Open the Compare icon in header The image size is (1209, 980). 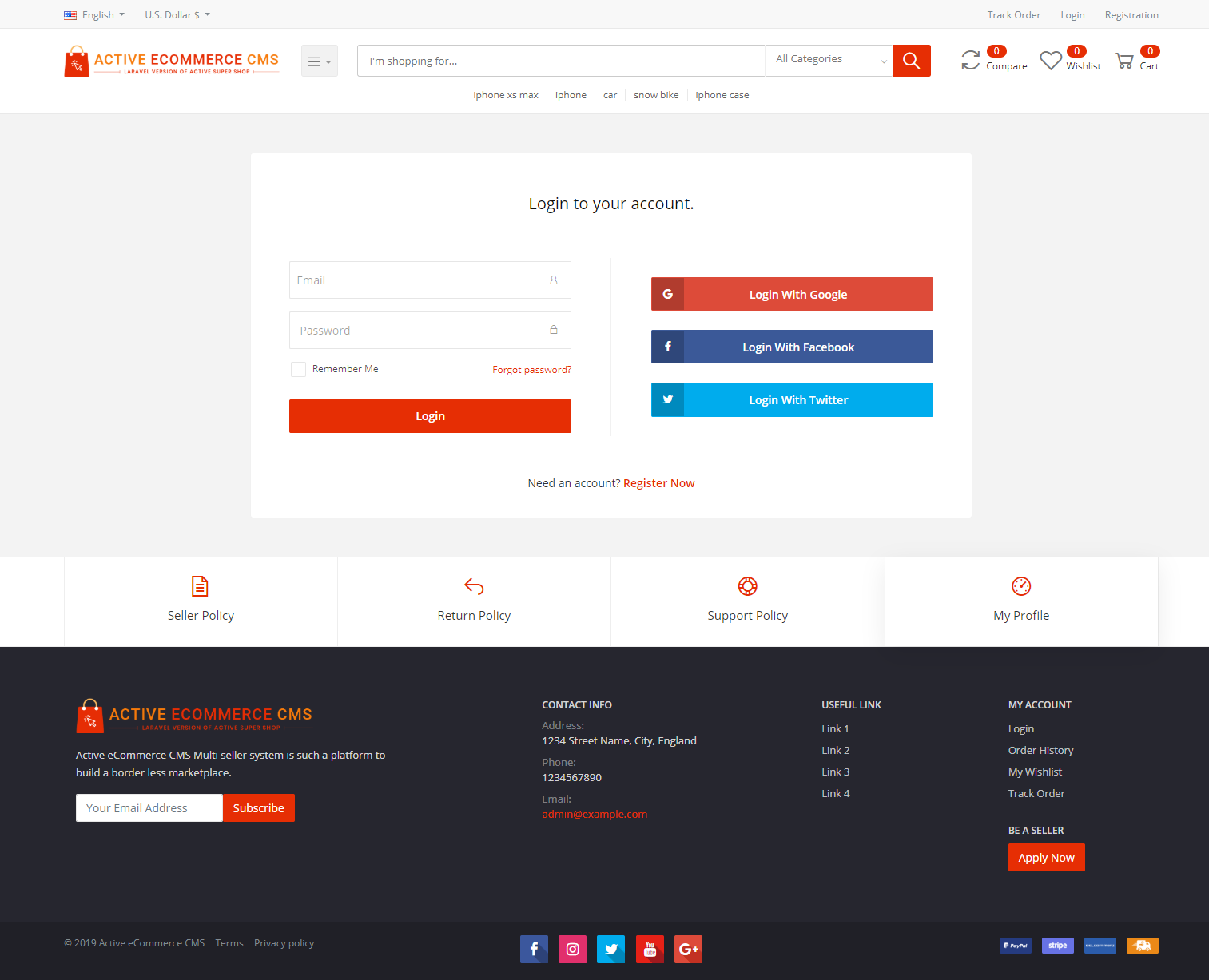tap(971, 61)
